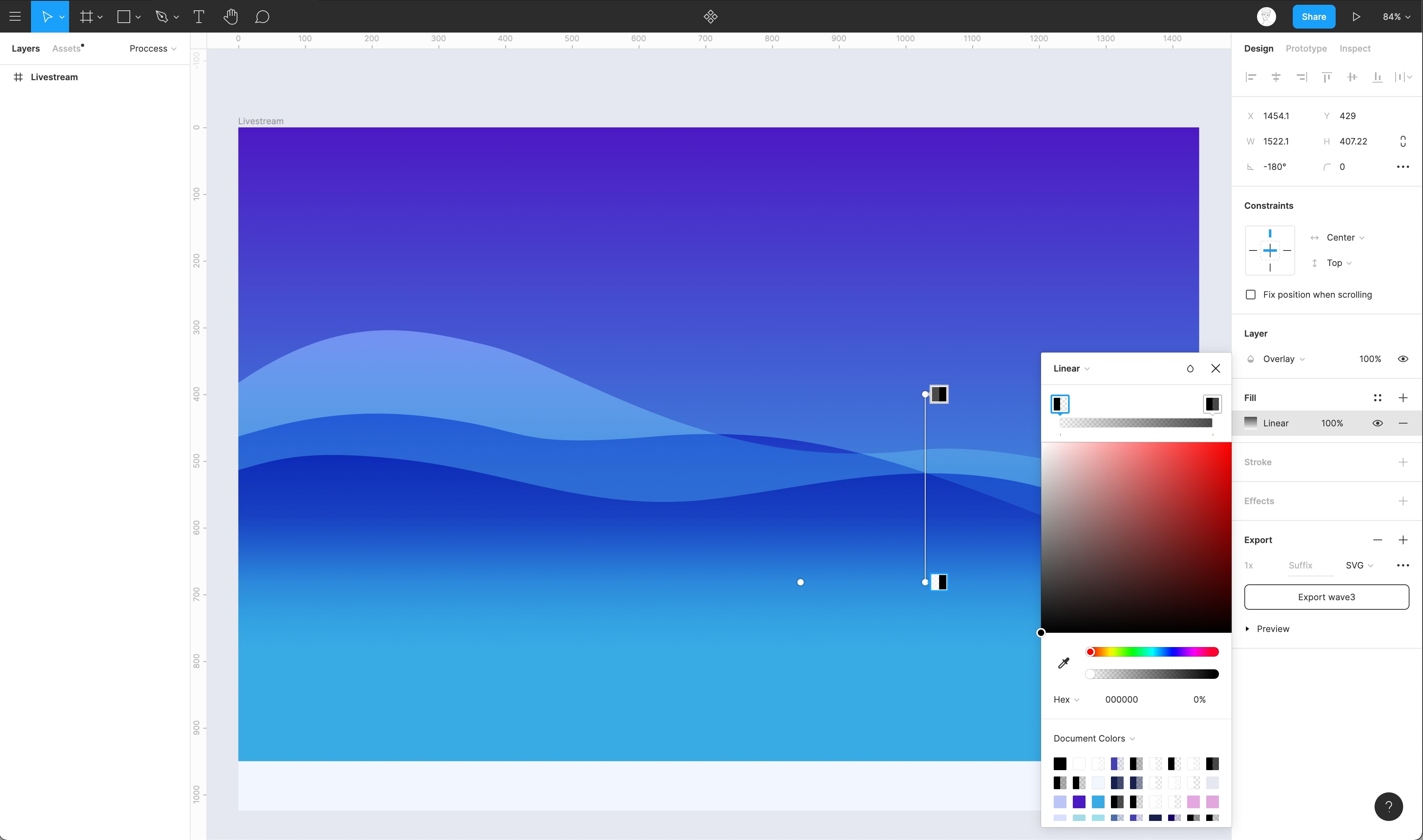The width and height of the screenshot is (1423, 840).
Task: Open the main hamburger menu
Action: coord(15,16)
